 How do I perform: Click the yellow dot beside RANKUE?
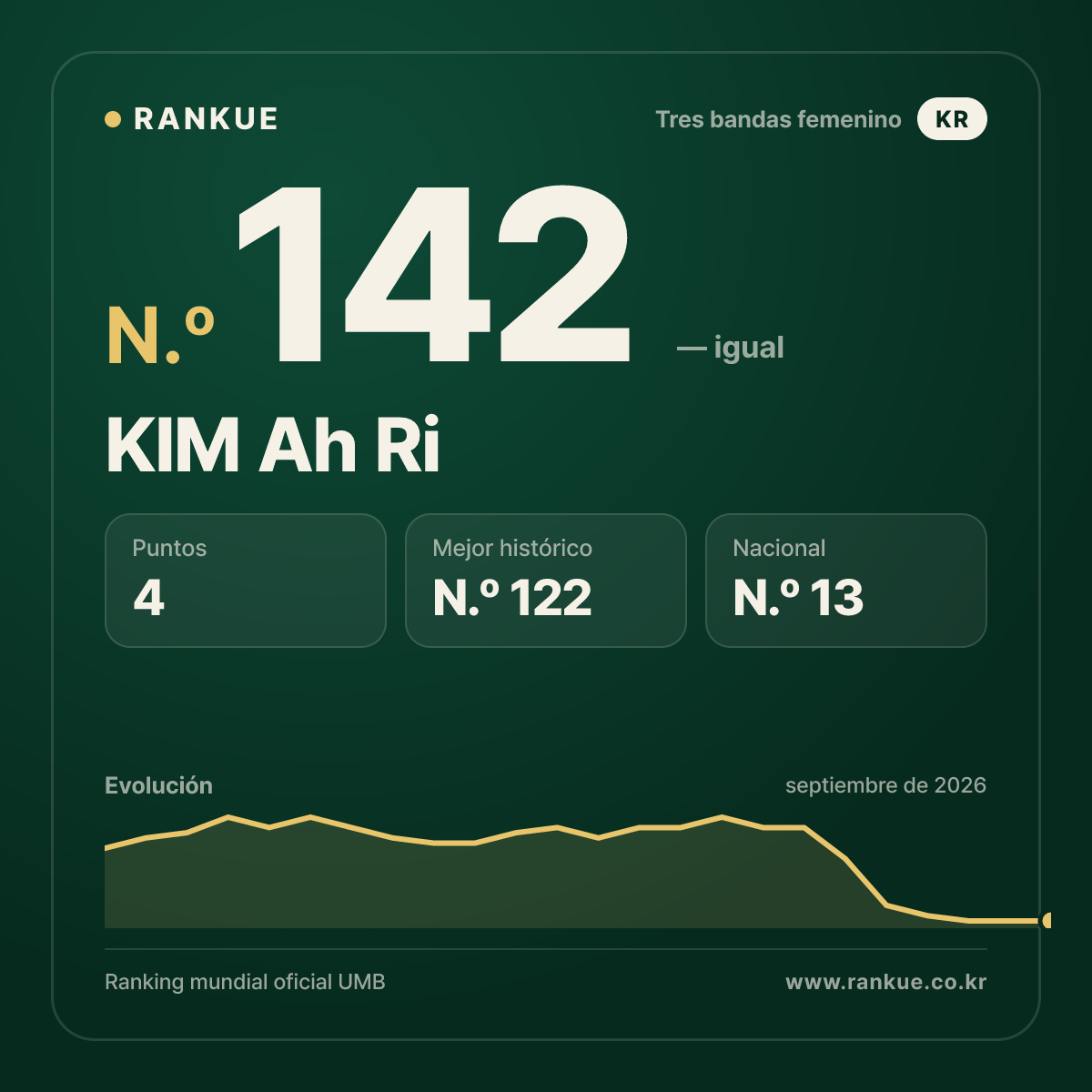coord(113,119)
